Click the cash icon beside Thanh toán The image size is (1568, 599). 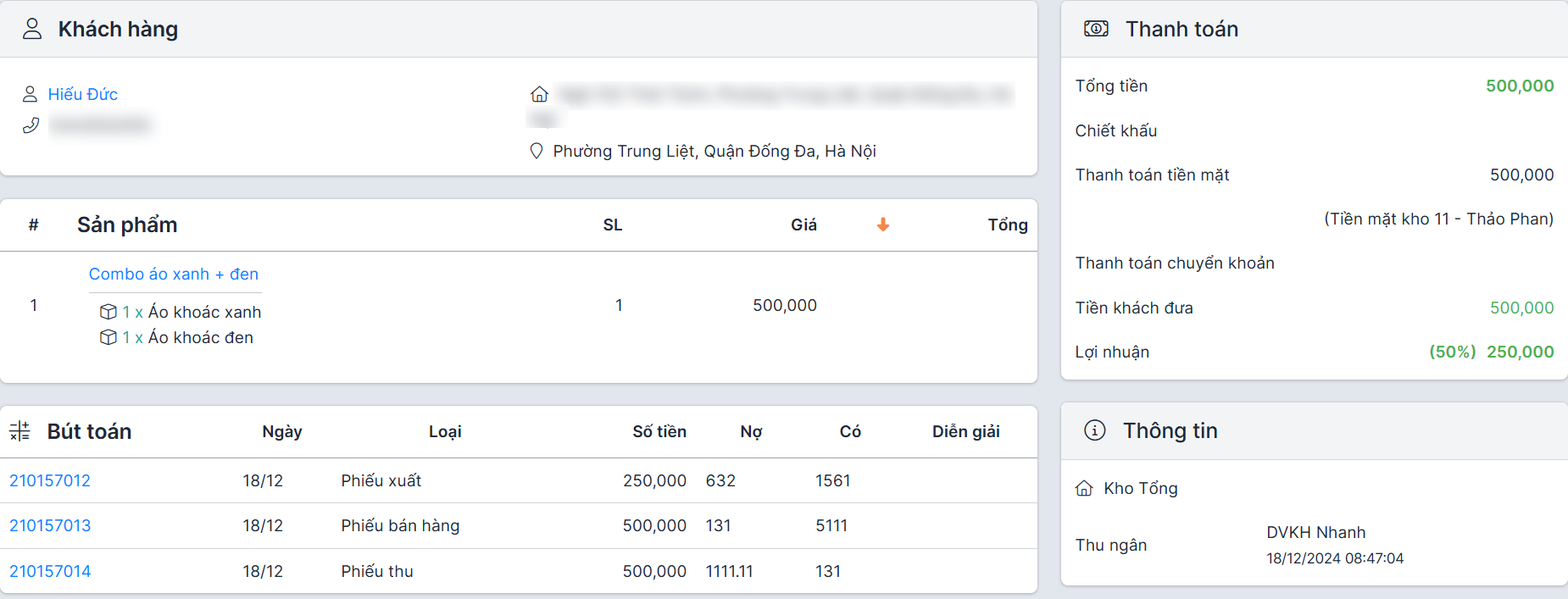tap(1096, 29)
